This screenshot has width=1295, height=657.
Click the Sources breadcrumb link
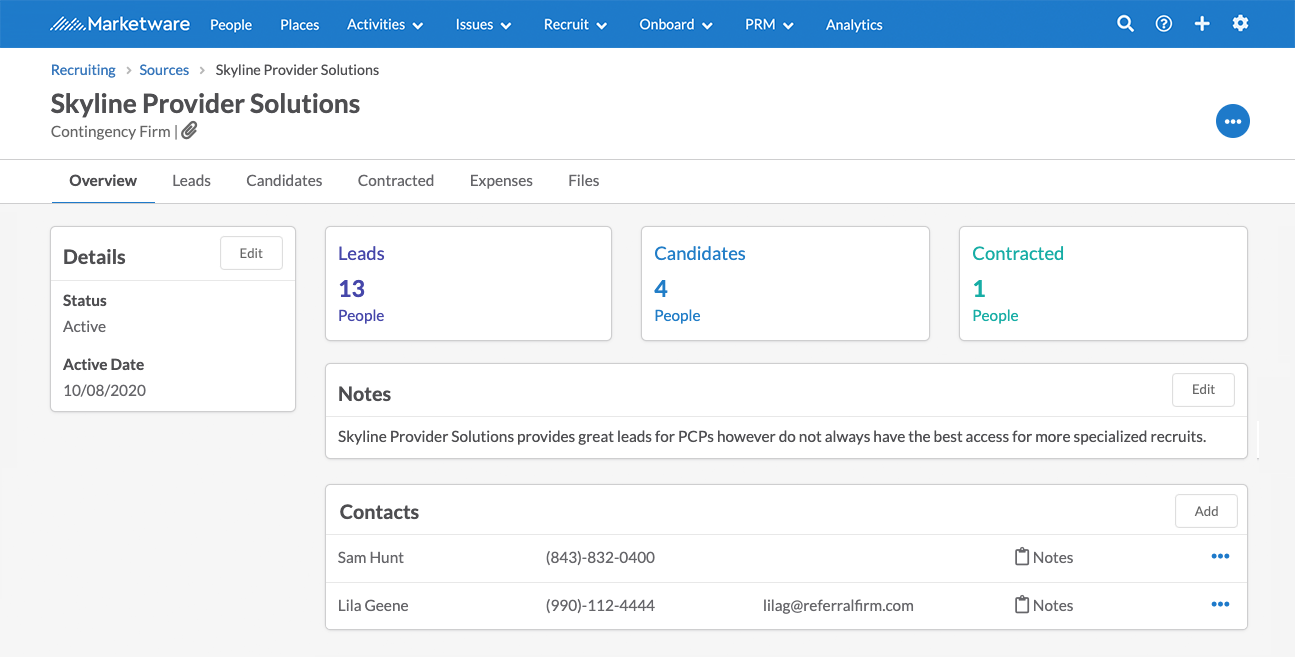click(164, 70)
